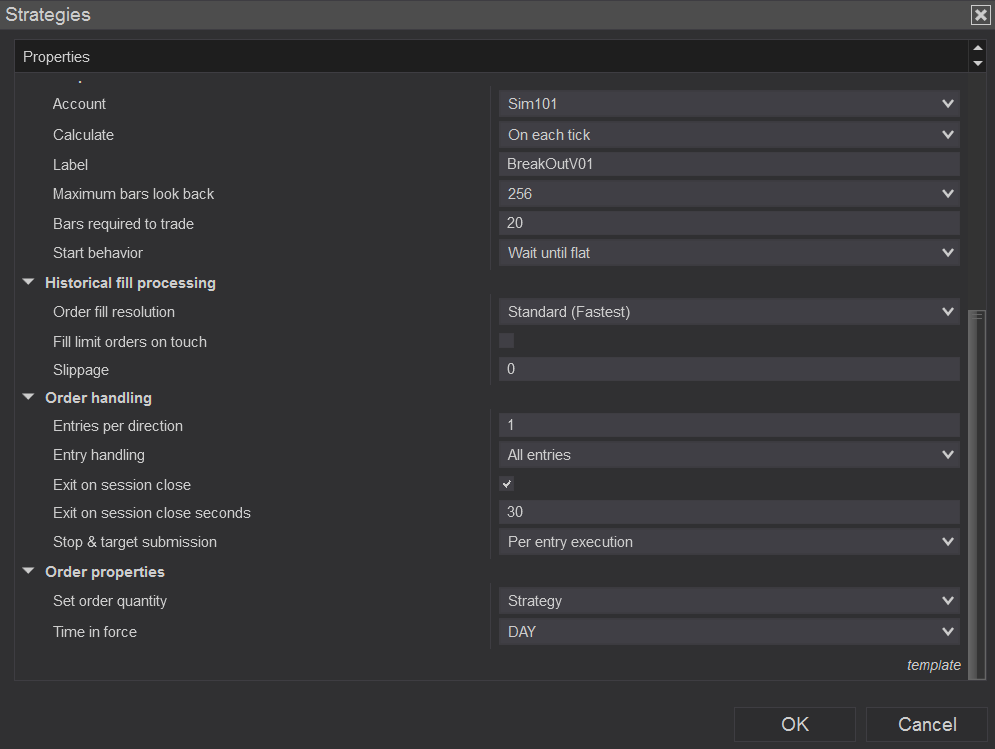Click the template link
995x749 pixels.
pyautogui.click(x=933, y=665)
